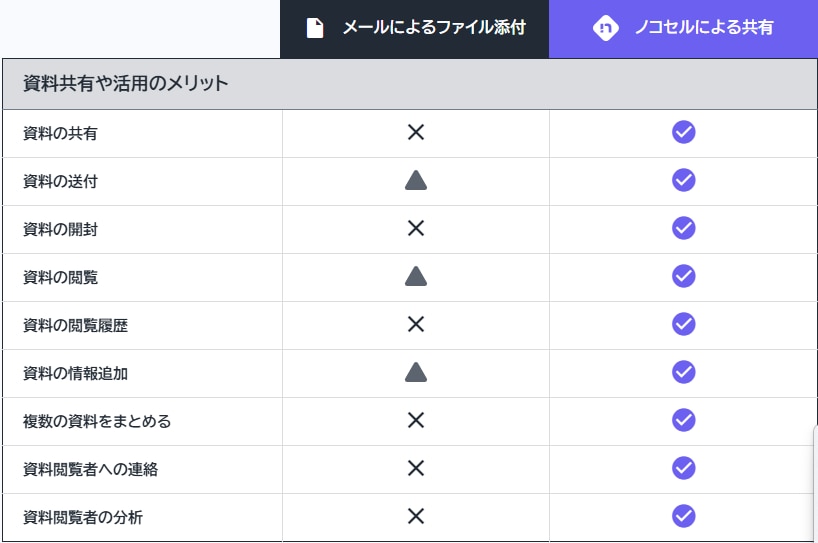
Task: Click the X mark in the 複数の資料をまとめる row
Action: tap(416, 420)
